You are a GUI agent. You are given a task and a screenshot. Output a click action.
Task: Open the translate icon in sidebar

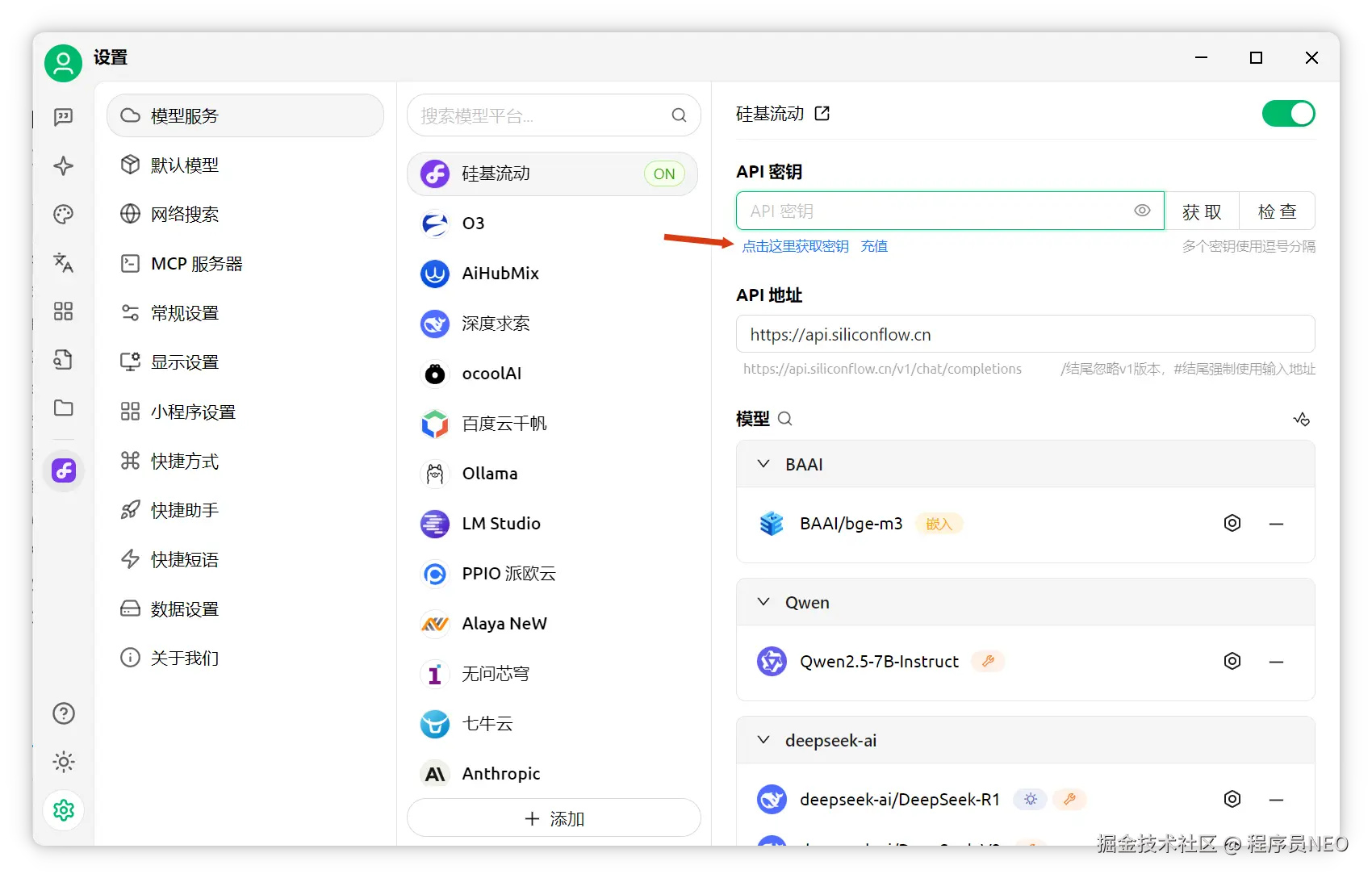[63, 262]
